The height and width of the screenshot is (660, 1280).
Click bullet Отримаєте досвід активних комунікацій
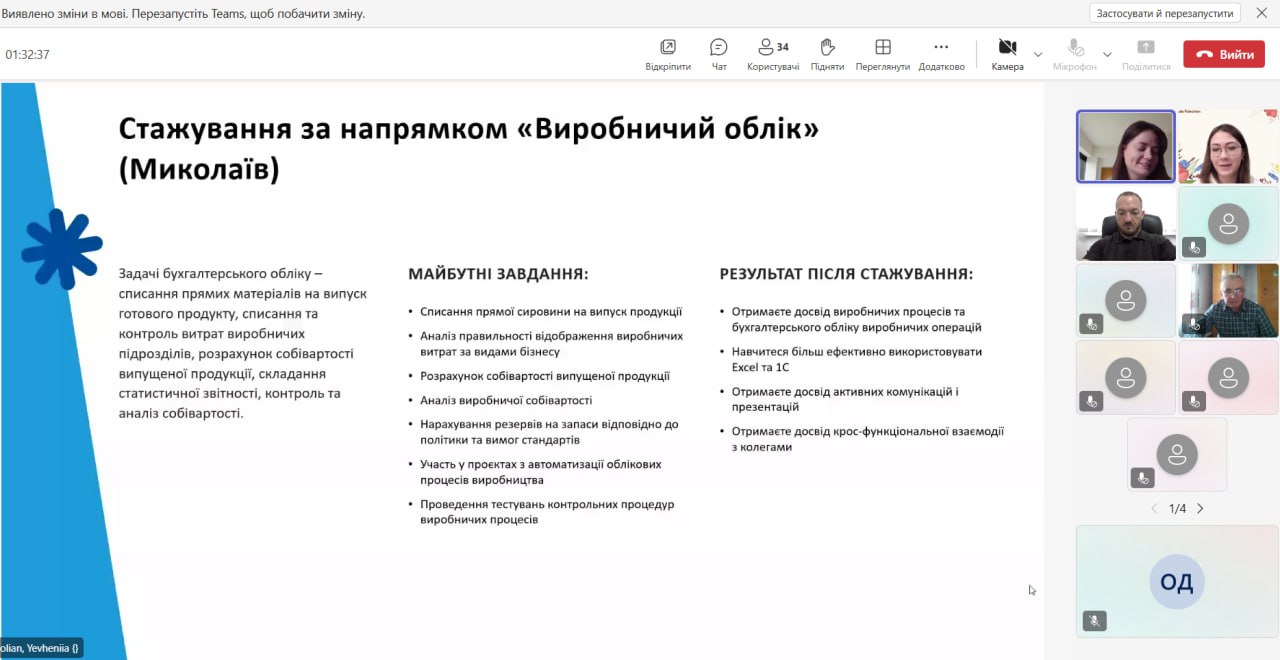(x=845, y=399)
